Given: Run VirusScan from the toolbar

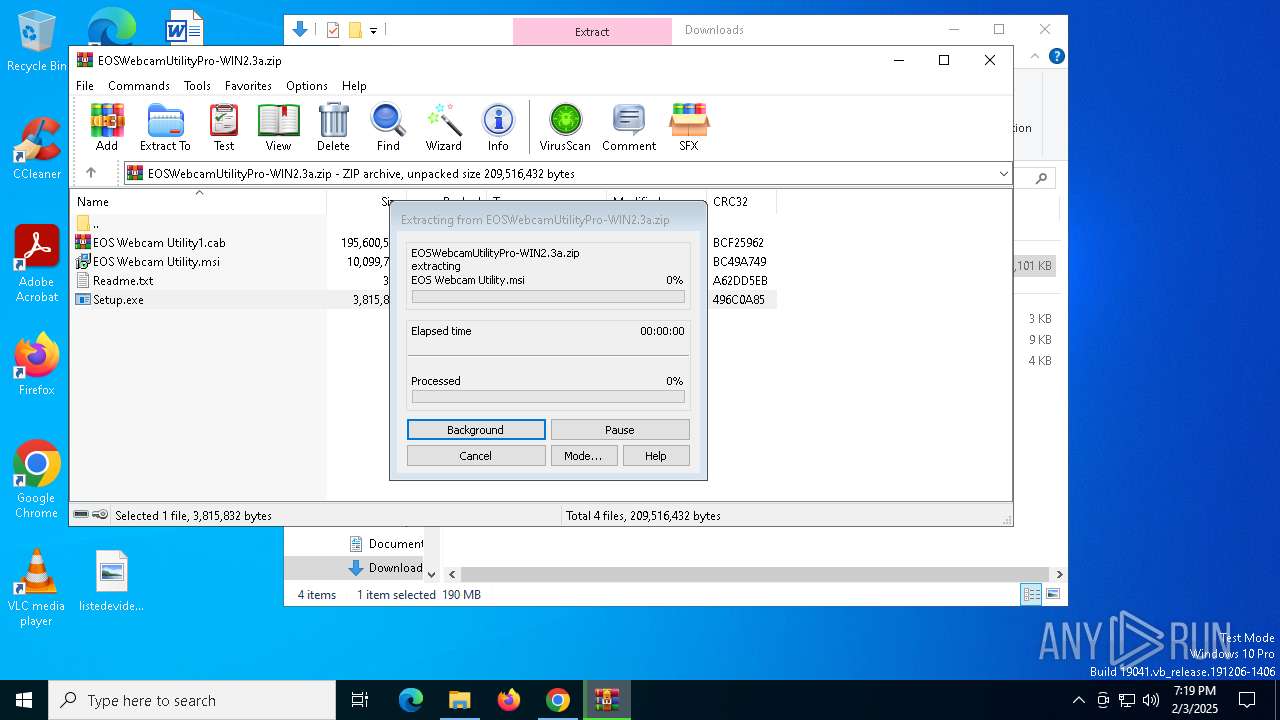Looking at the screenshot, I should [565, 127].
